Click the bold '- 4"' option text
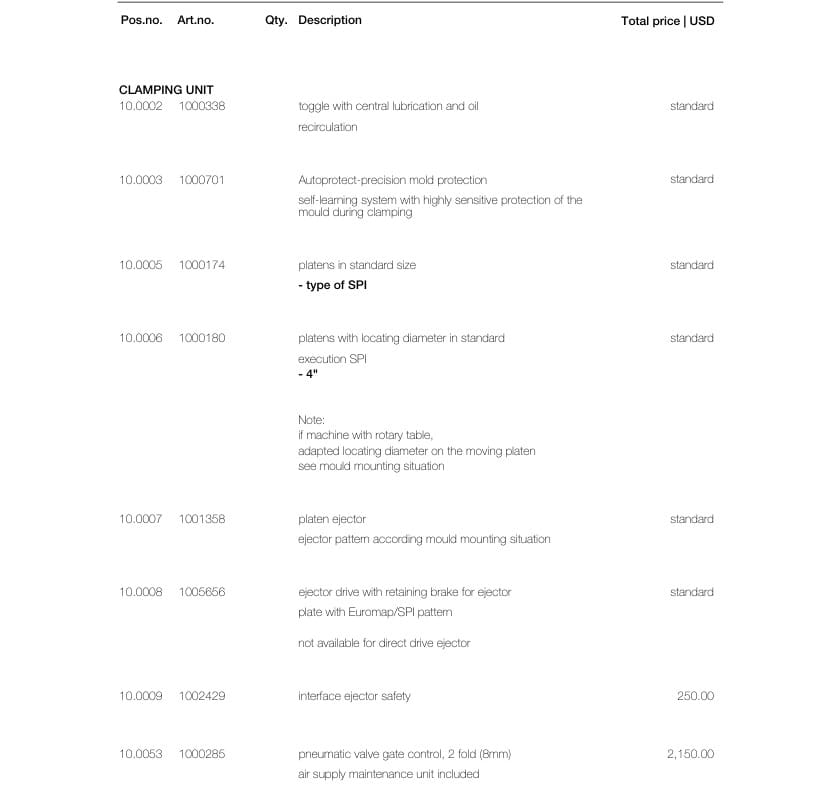This screenshot has height=796, width=814. point(308,374)
